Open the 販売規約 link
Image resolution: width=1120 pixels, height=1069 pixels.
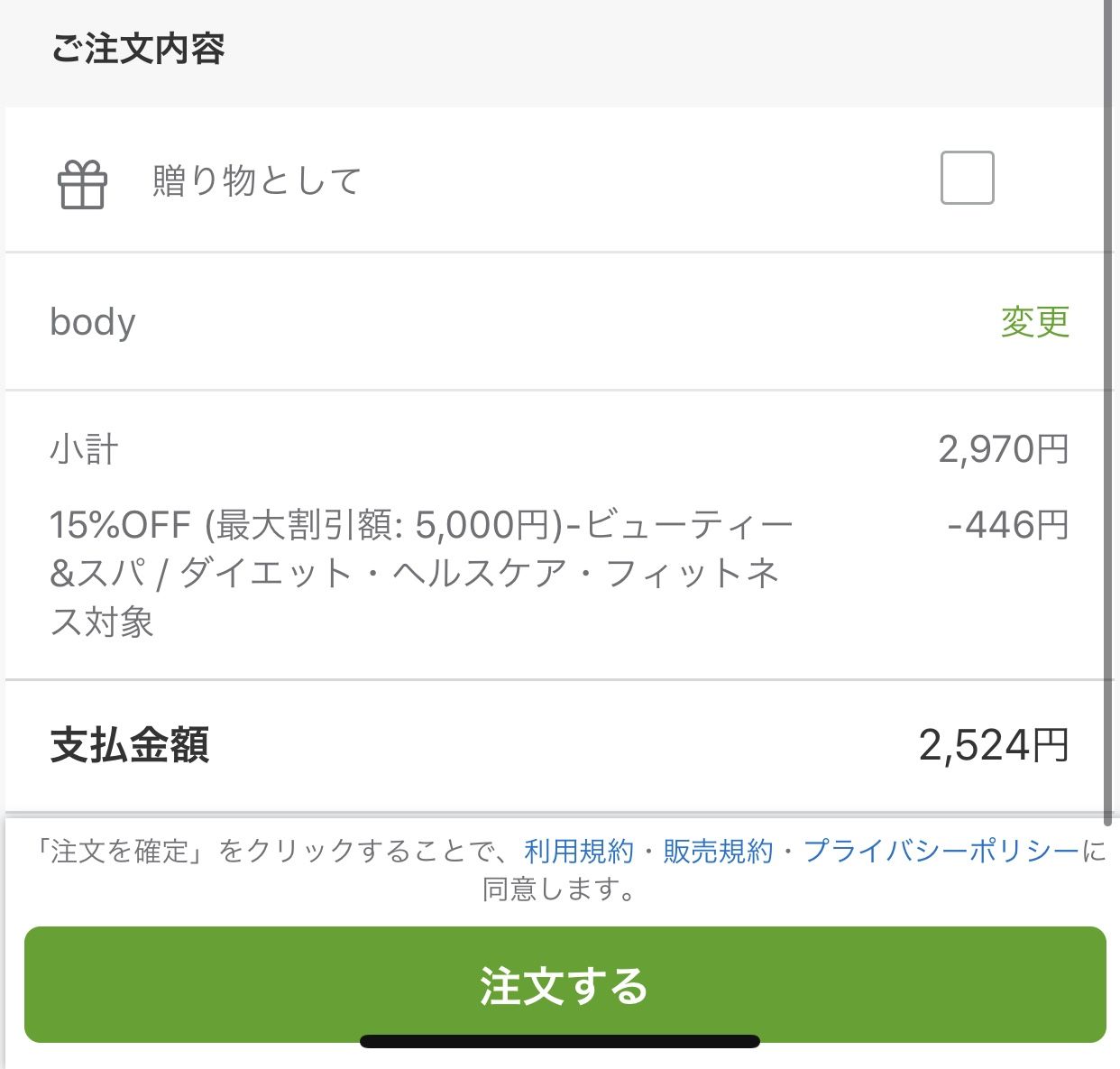pyautogui.click(x=719, y=851)
